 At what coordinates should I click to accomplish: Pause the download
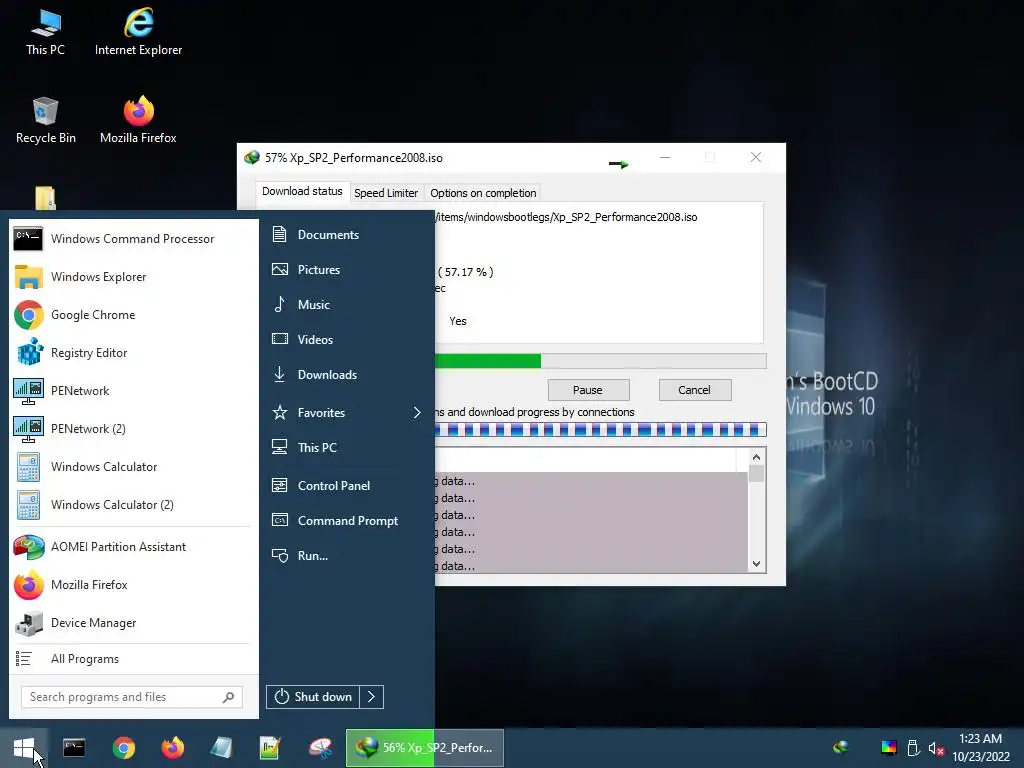pos(588,390)
